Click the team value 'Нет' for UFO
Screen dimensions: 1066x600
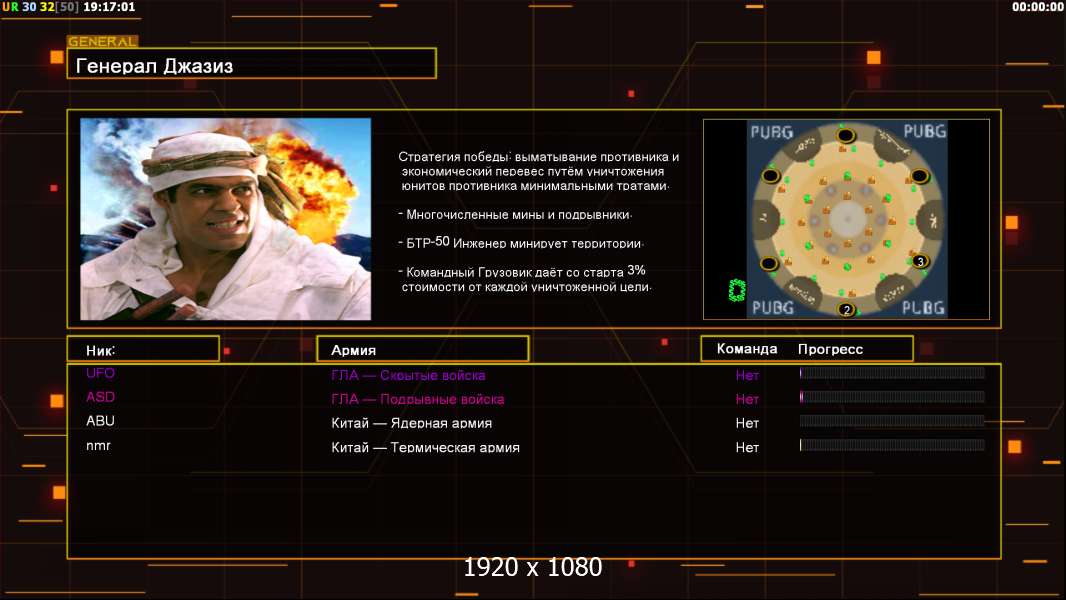pos(747,375)
